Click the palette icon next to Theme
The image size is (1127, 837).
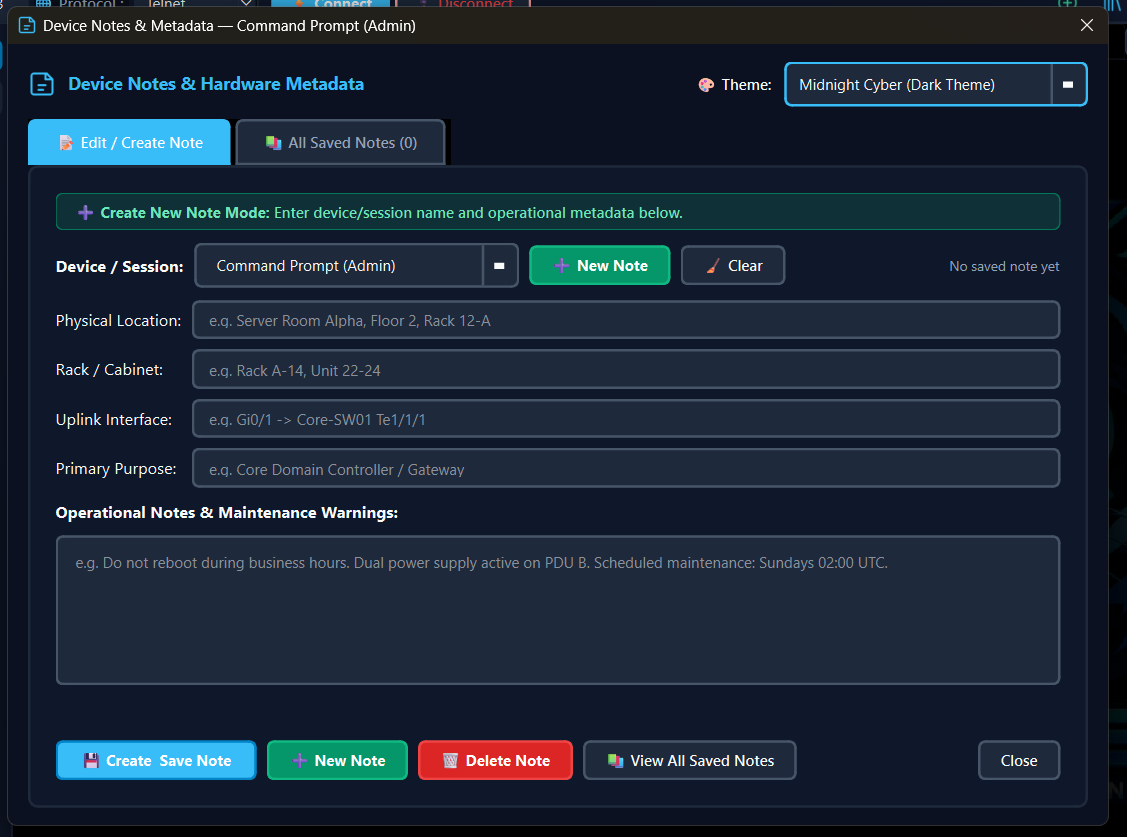point(706,85)
